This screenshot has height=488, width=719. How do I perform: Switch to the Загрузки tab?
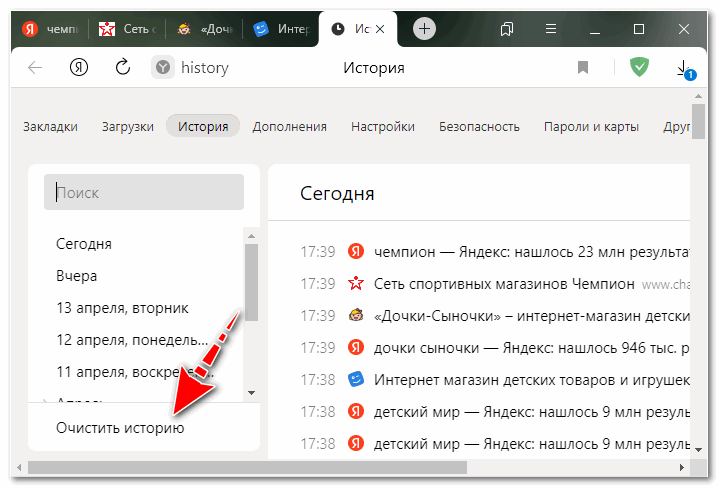click(x=127, y=126)
